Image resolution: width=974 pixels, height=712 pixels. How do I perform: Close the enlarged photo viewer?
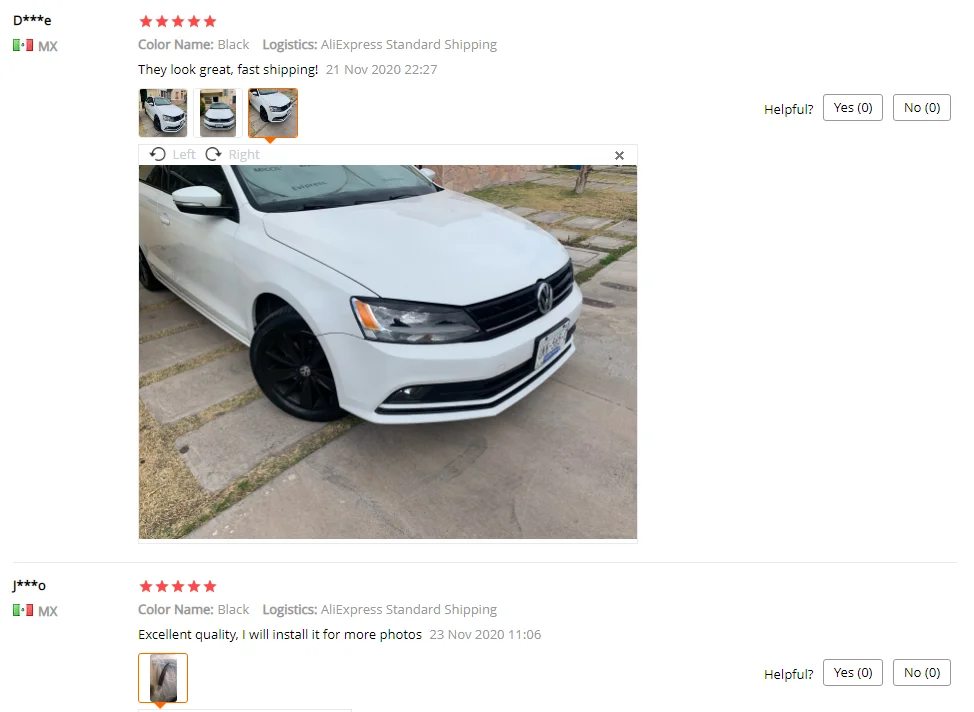click(x=619, y=155)
